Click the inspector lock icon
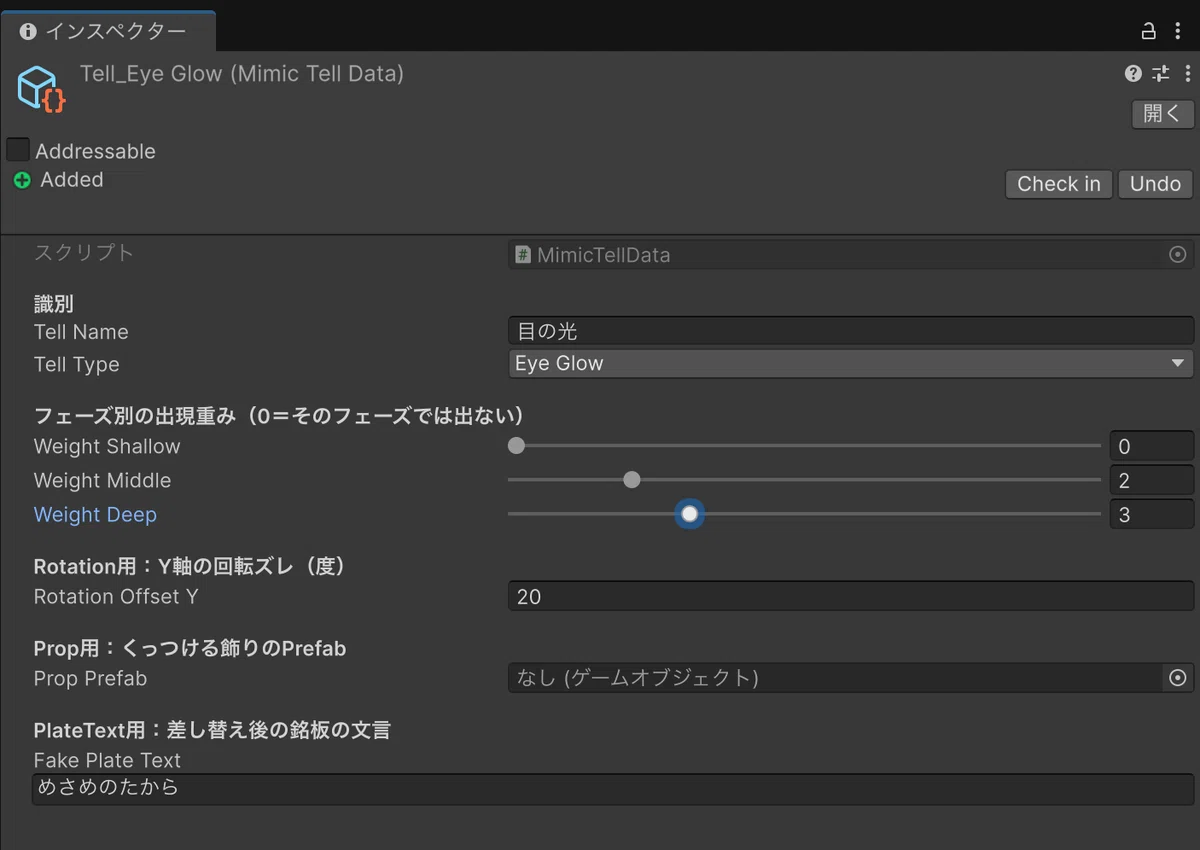The image size is (1200, 850). click(1149, 31)
